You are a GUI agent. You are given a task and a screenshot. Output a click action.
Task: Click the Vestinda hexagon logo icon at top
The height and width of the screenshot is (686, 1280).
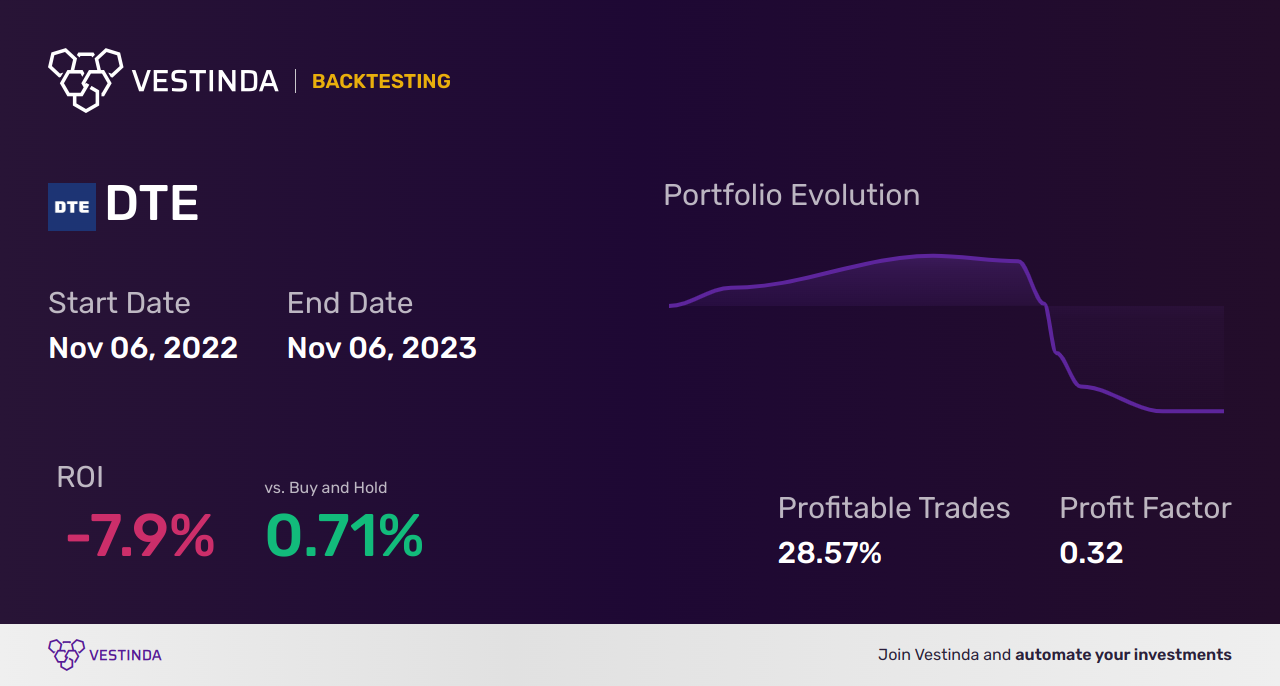(85, 80)
